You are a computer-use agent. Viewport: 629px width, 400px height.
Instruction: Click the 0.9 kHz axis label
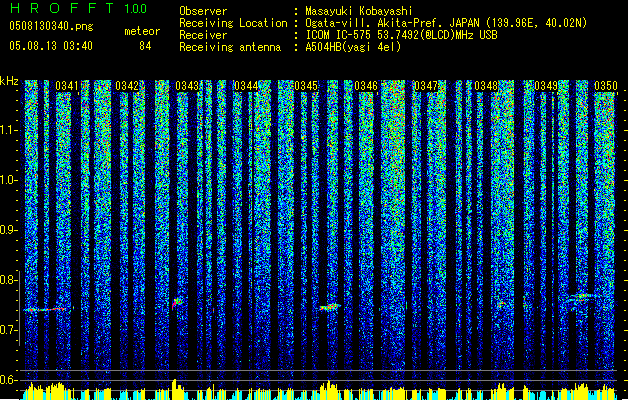(9, 230)
